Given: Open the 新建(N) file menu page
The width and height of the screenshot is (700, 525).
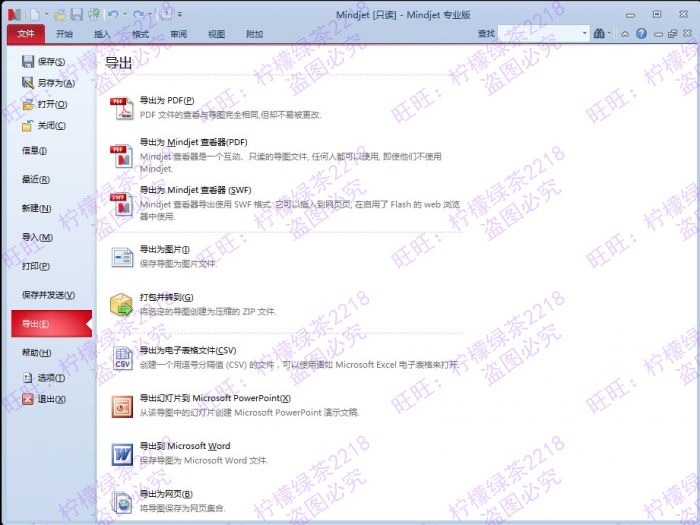Looking at the screenshot, I should [37, 208].
